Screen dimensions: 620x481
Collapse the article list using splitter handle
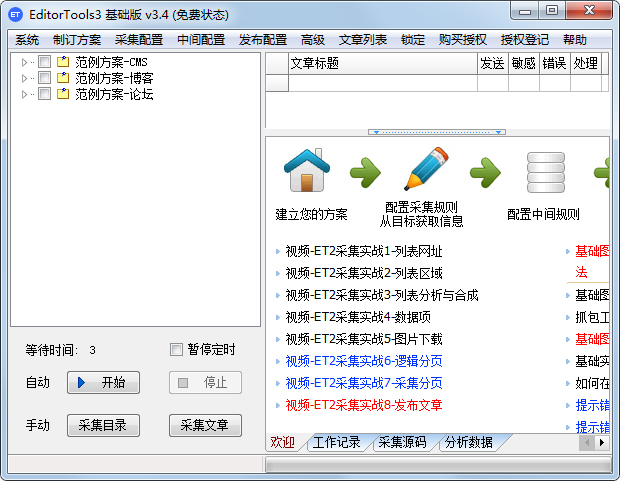point(437,132)
